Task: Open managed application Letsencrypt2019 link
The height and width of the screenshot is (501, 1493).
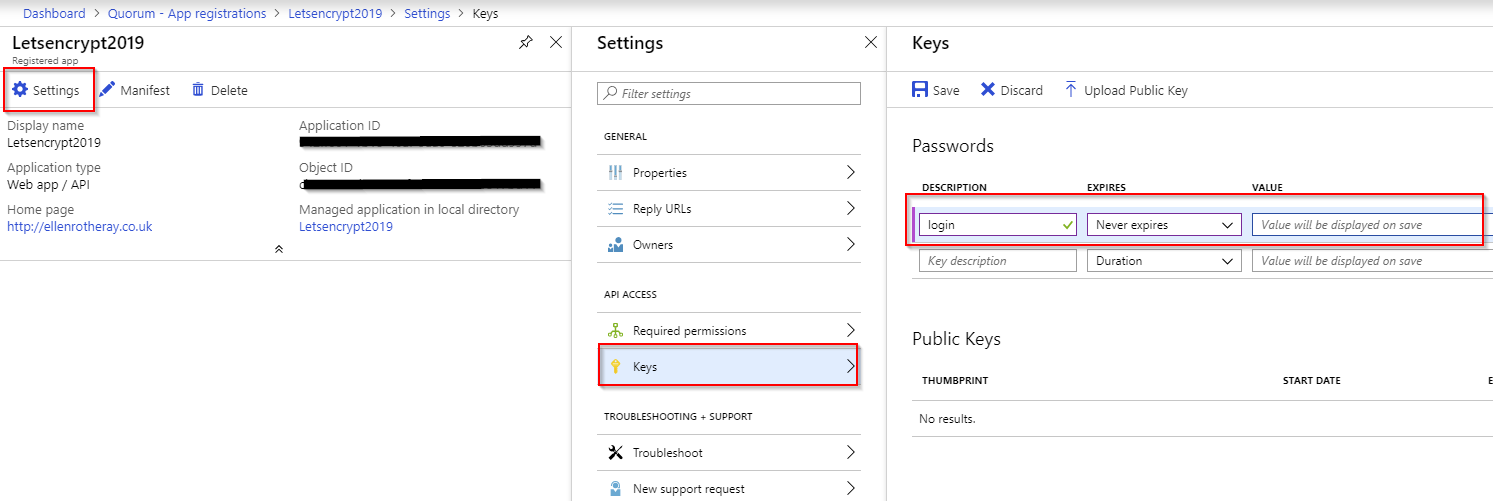Action: click(x=346, y=226)
